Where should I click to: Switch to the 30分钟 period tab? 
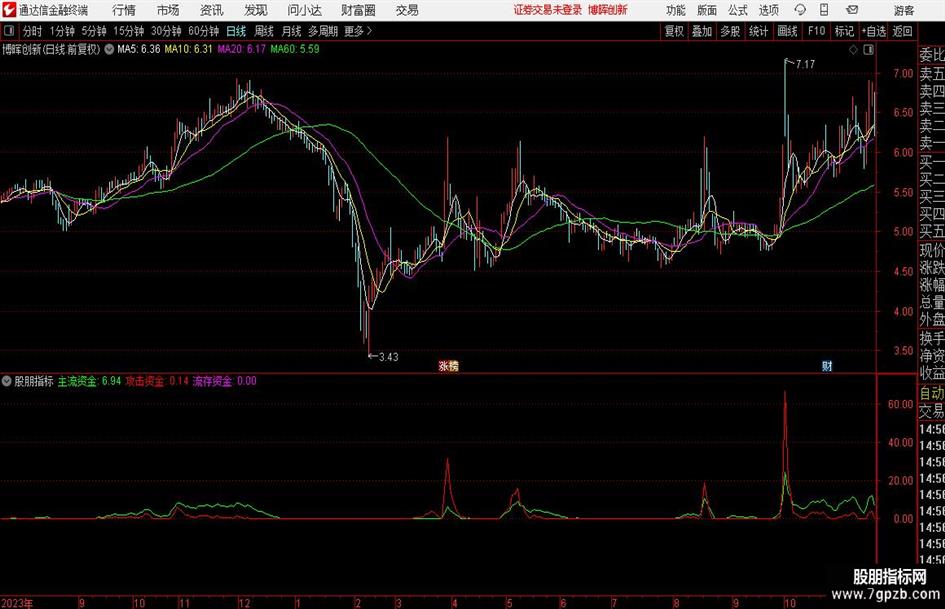[166, 31]
